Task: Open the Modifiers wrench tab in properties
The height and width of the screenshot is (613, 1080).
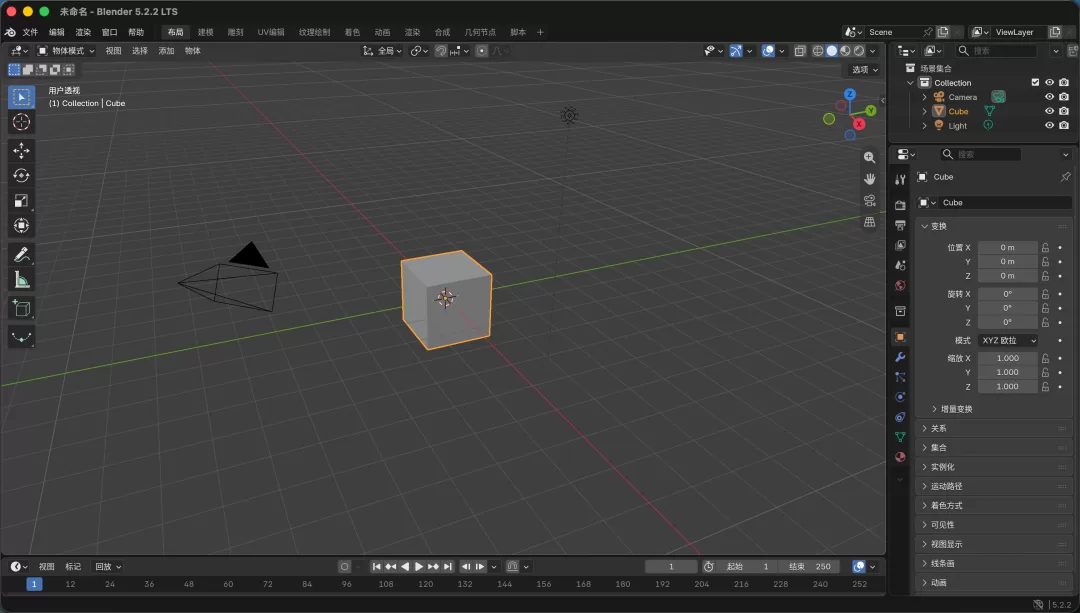Action: 900,357
